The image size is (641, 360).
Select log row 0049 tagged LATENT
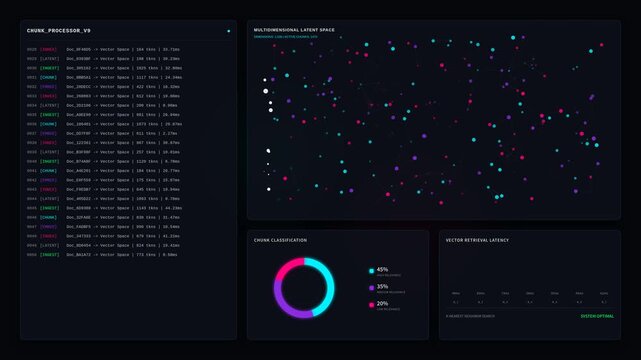click(x=103, y=246)
